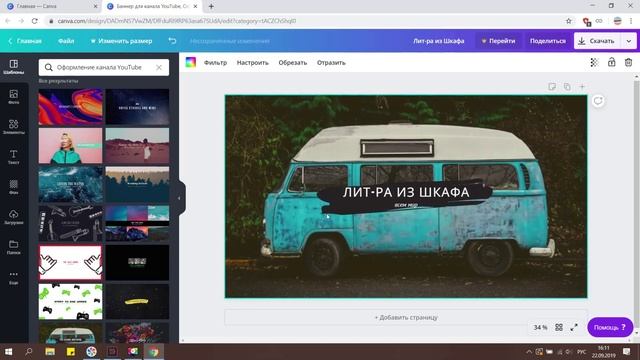Open File Explorer from taskbar
640x360 pixels.
50,351
